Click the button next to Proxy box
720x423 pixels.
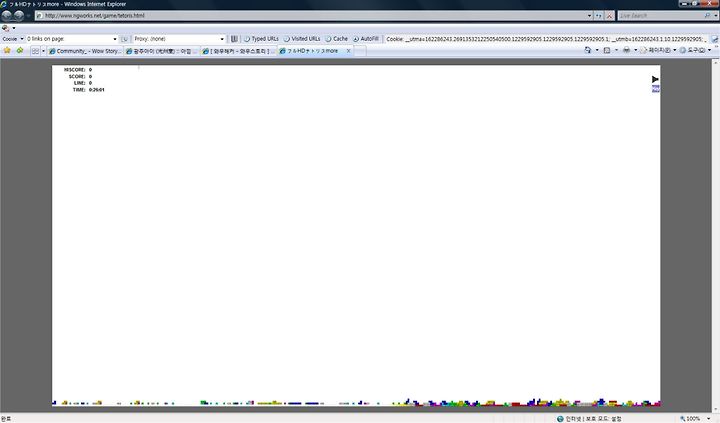[234, 39]
